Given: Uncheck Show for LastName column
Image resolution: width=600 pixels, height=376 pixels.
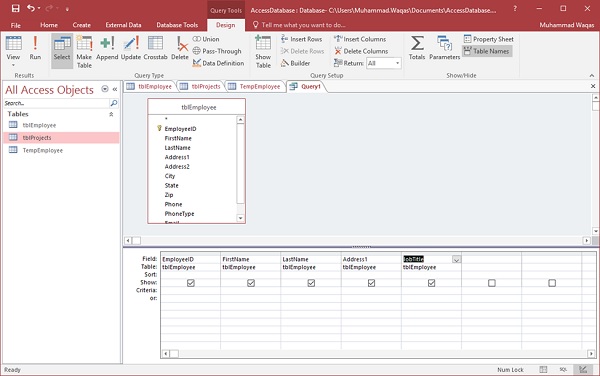Looking at the screenshot, I should [x=311, y=283].
